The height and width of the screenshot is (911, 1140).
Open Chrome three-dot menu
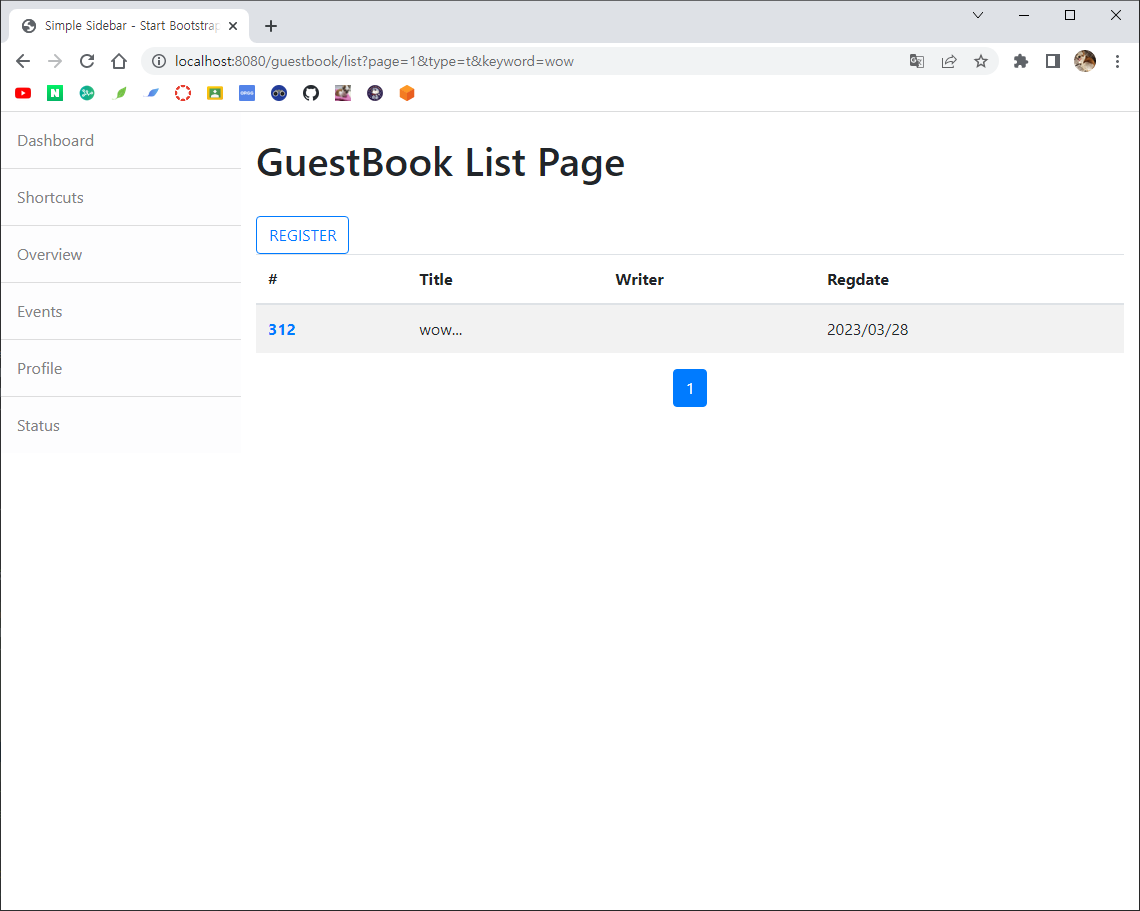click(1117, 61)
